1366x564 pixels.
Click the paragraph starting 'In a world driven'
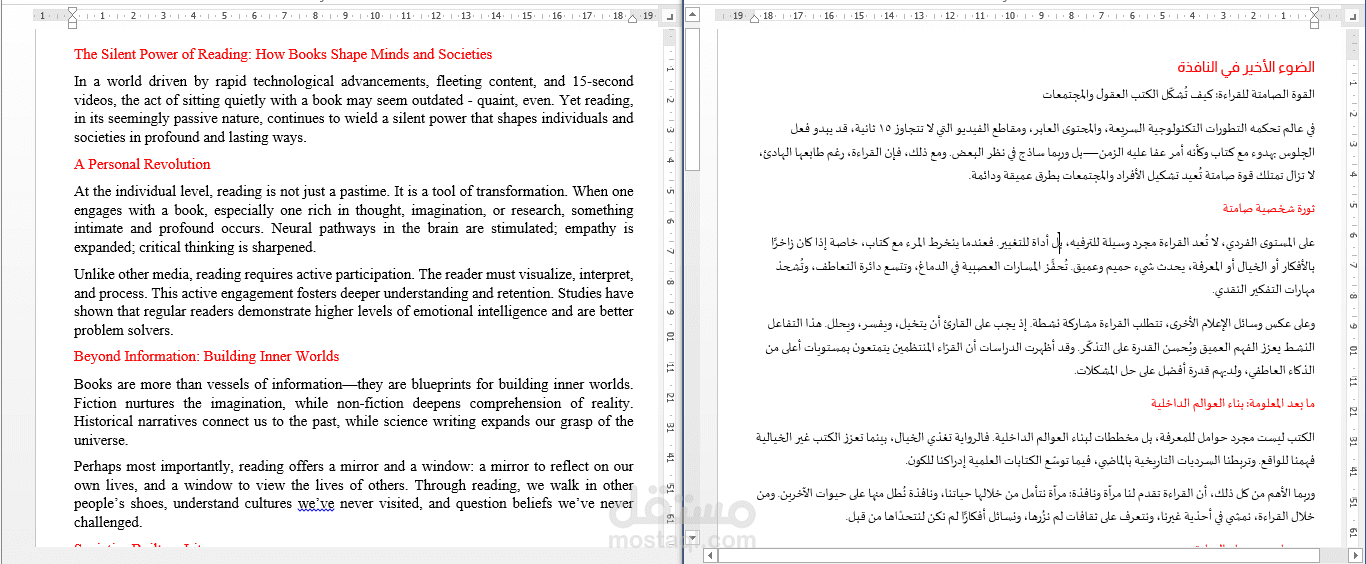tap(354, 110)
